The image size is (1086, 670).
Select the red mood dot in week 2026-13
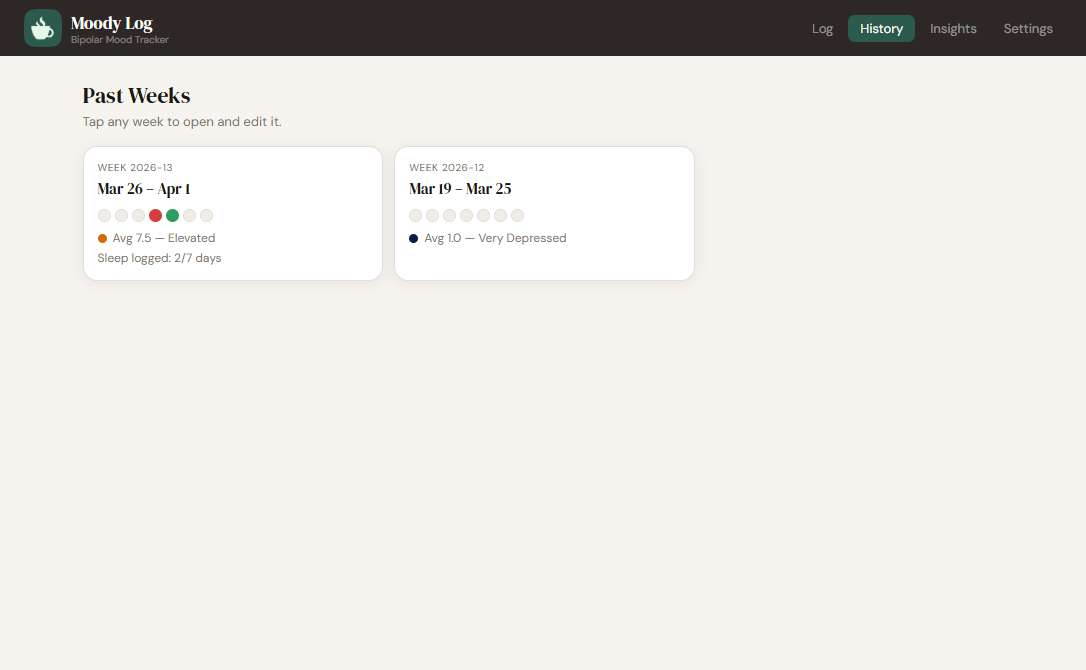point(155,215)
